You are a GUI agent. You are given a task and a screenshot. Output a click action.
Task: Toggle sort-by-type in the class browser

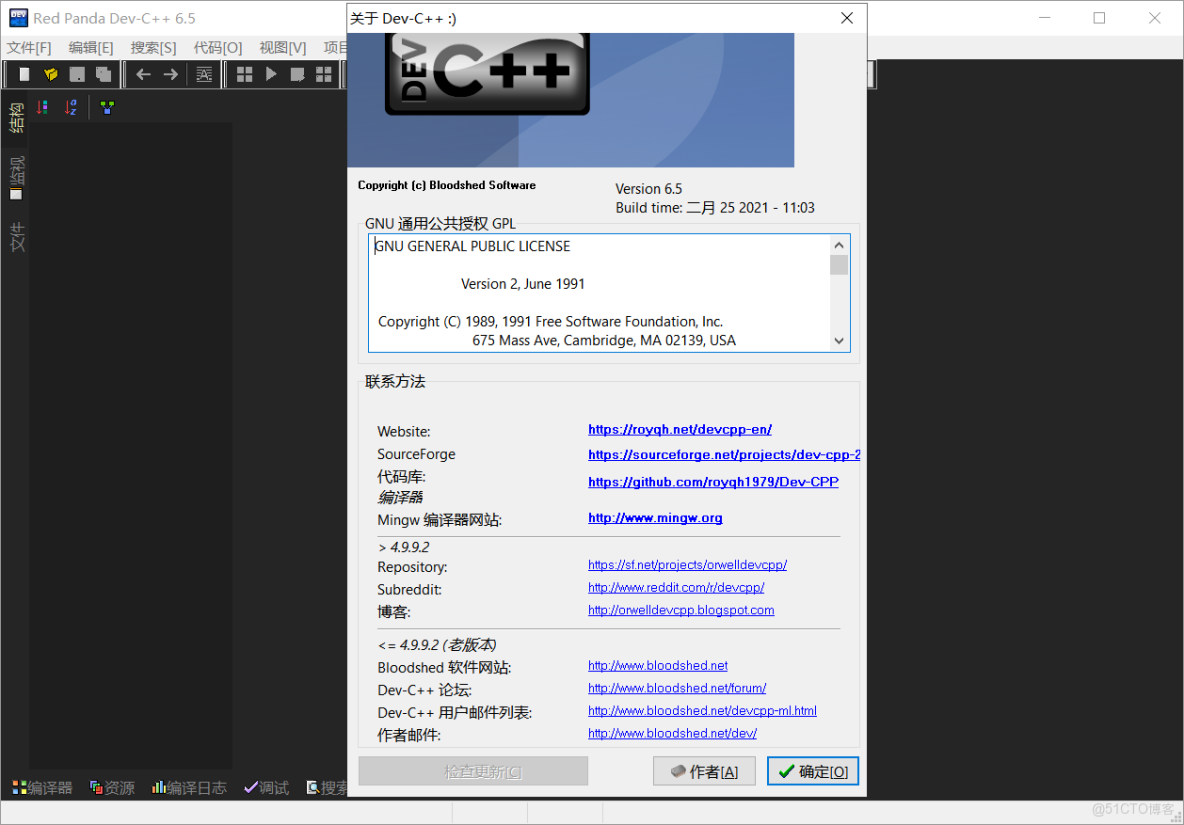click(x=43, y=106)
